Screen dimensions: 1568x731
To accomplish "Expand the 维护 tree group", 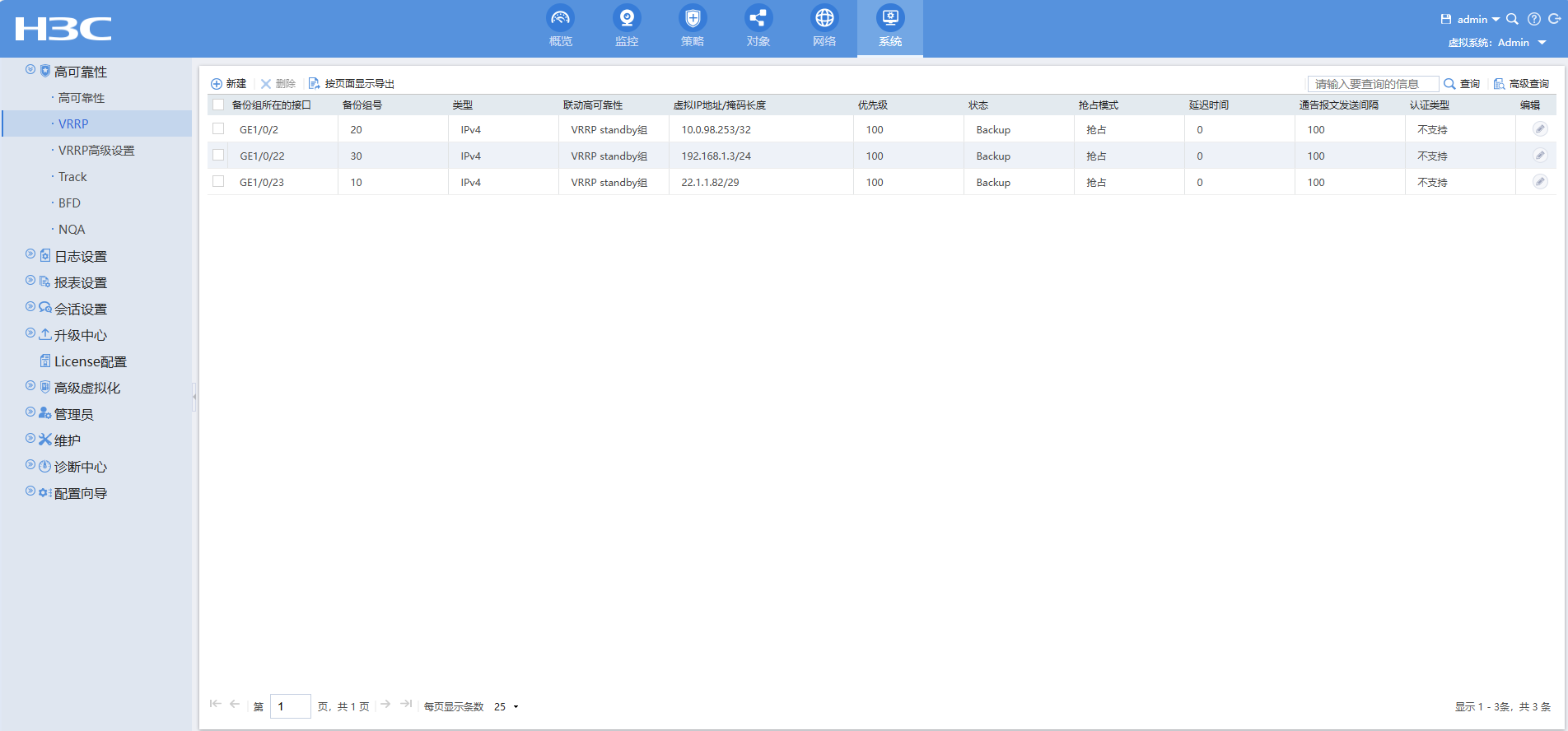I will [30, 439].
